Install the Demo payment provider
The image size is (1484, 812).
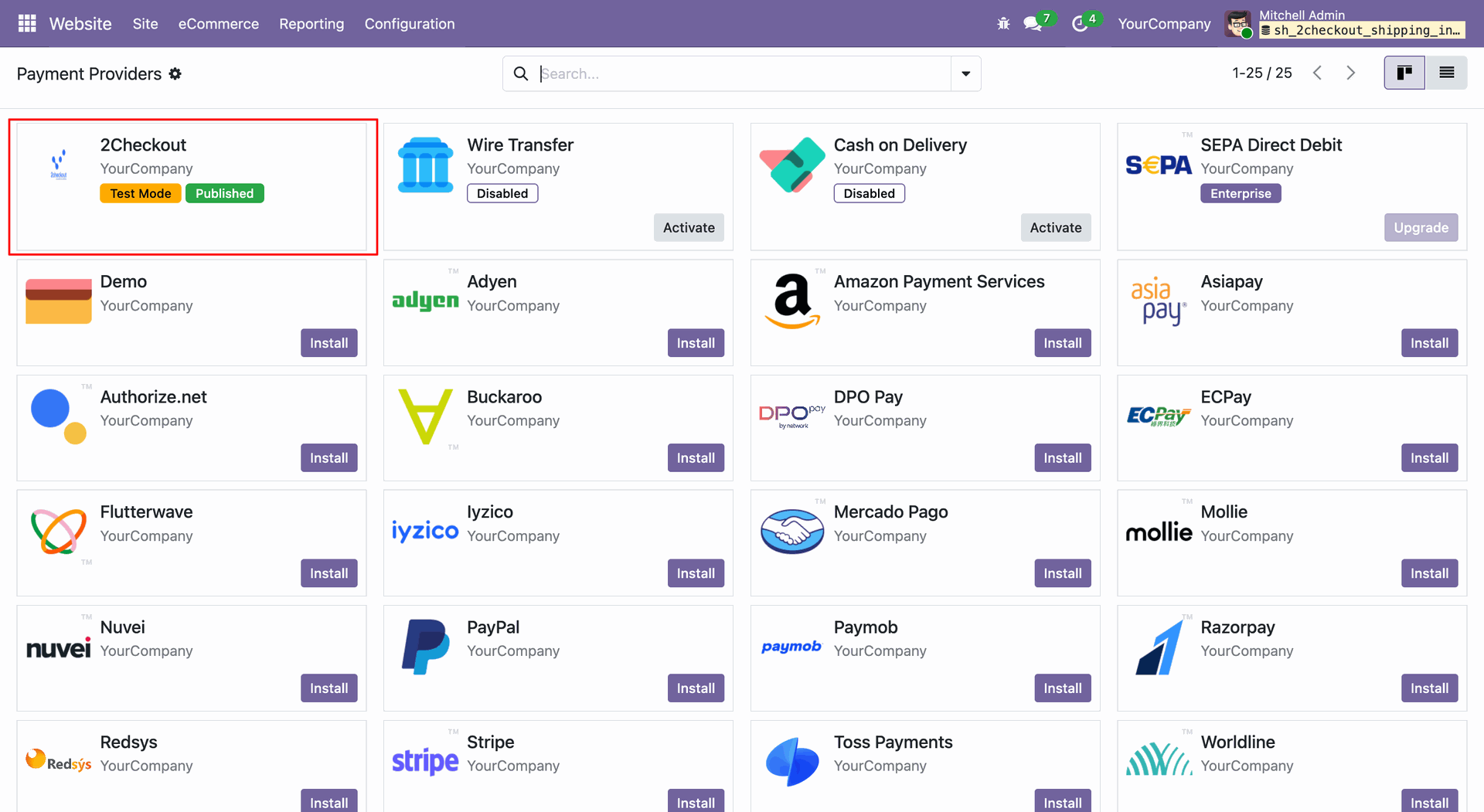[329, 343]
